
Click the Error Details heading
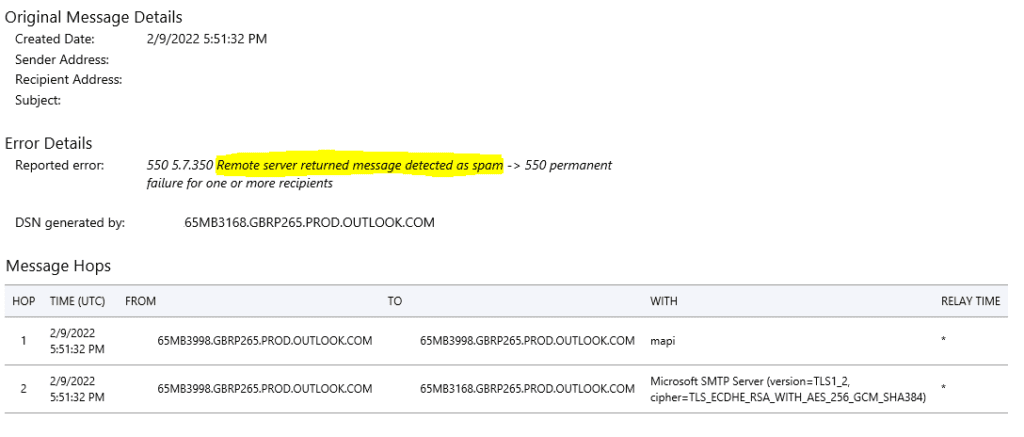(48, 143)
